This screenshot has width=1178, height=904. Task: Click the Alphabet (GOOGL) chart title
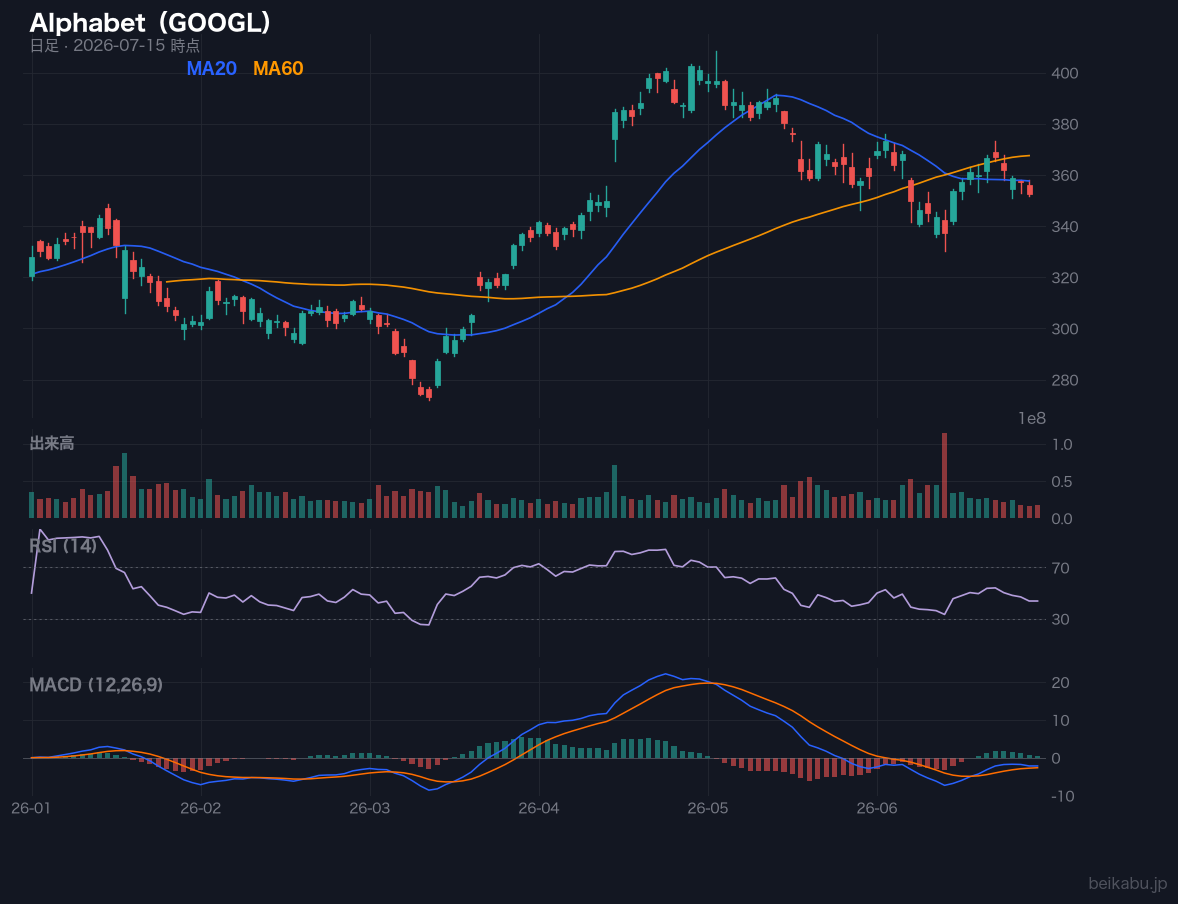(x=150, y=23)
